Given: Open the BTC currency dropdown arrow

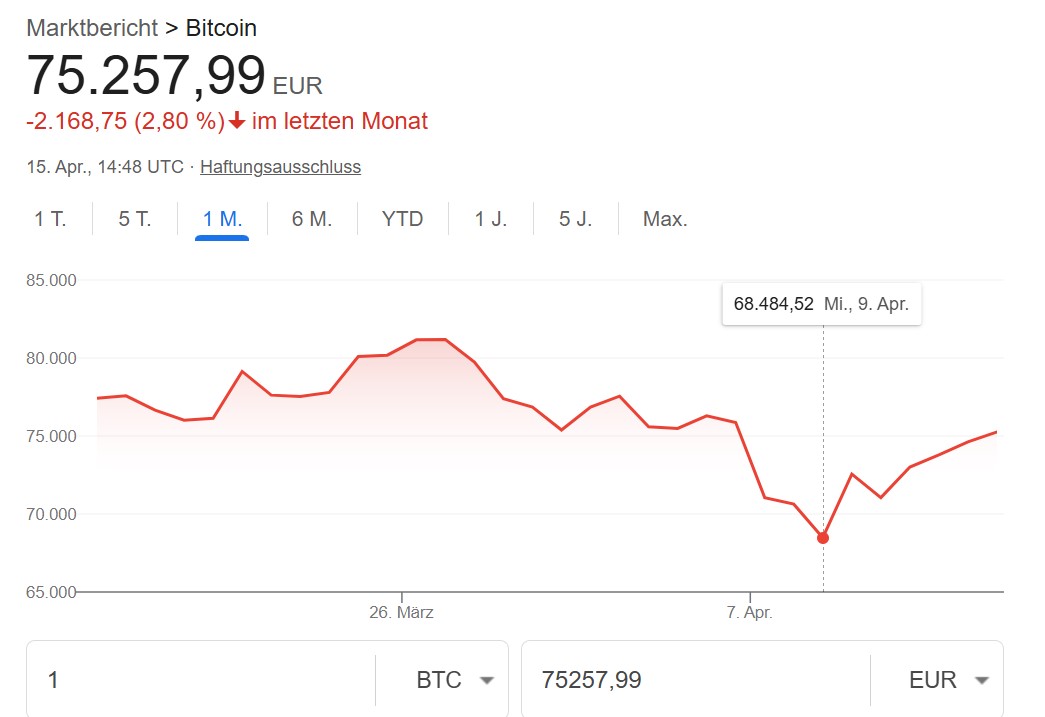Looking at the screenshot, I should (487, 680).
